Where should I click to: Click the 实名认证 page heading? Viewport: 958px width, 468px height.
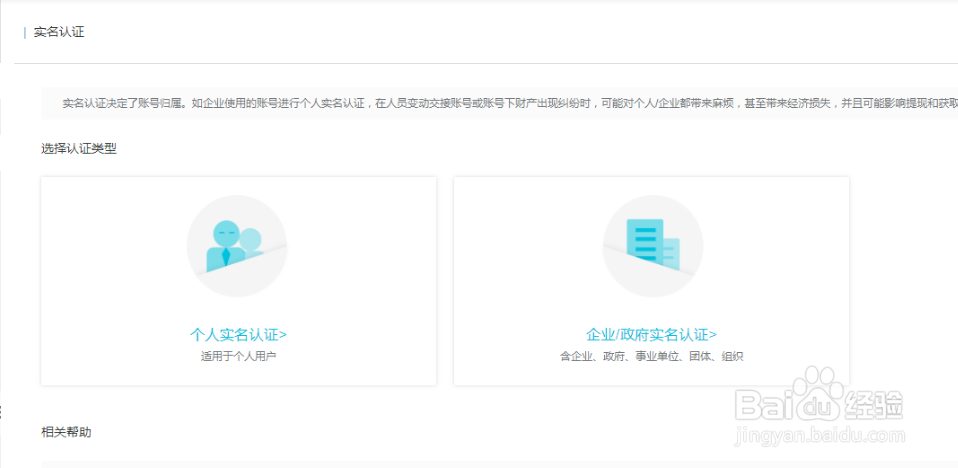59,32
